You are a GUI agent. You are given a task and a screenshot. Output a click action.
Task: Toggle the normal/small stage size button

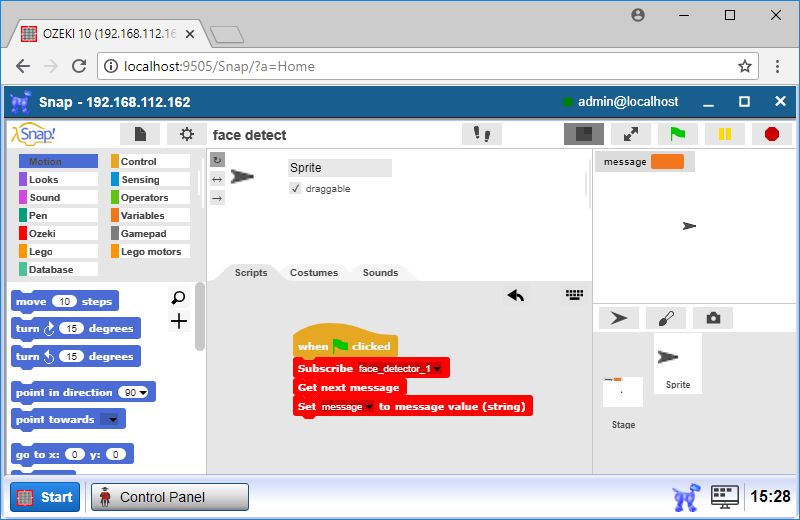(584, 134)
